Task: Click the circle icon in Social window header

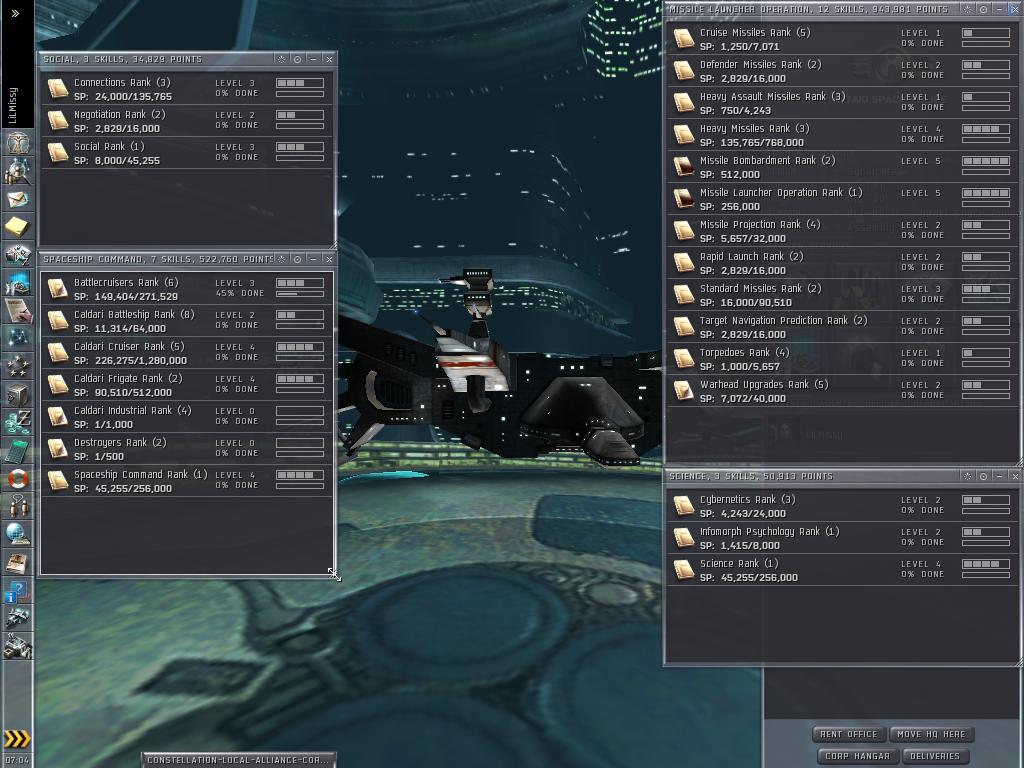Action: (x=298, y=59)
